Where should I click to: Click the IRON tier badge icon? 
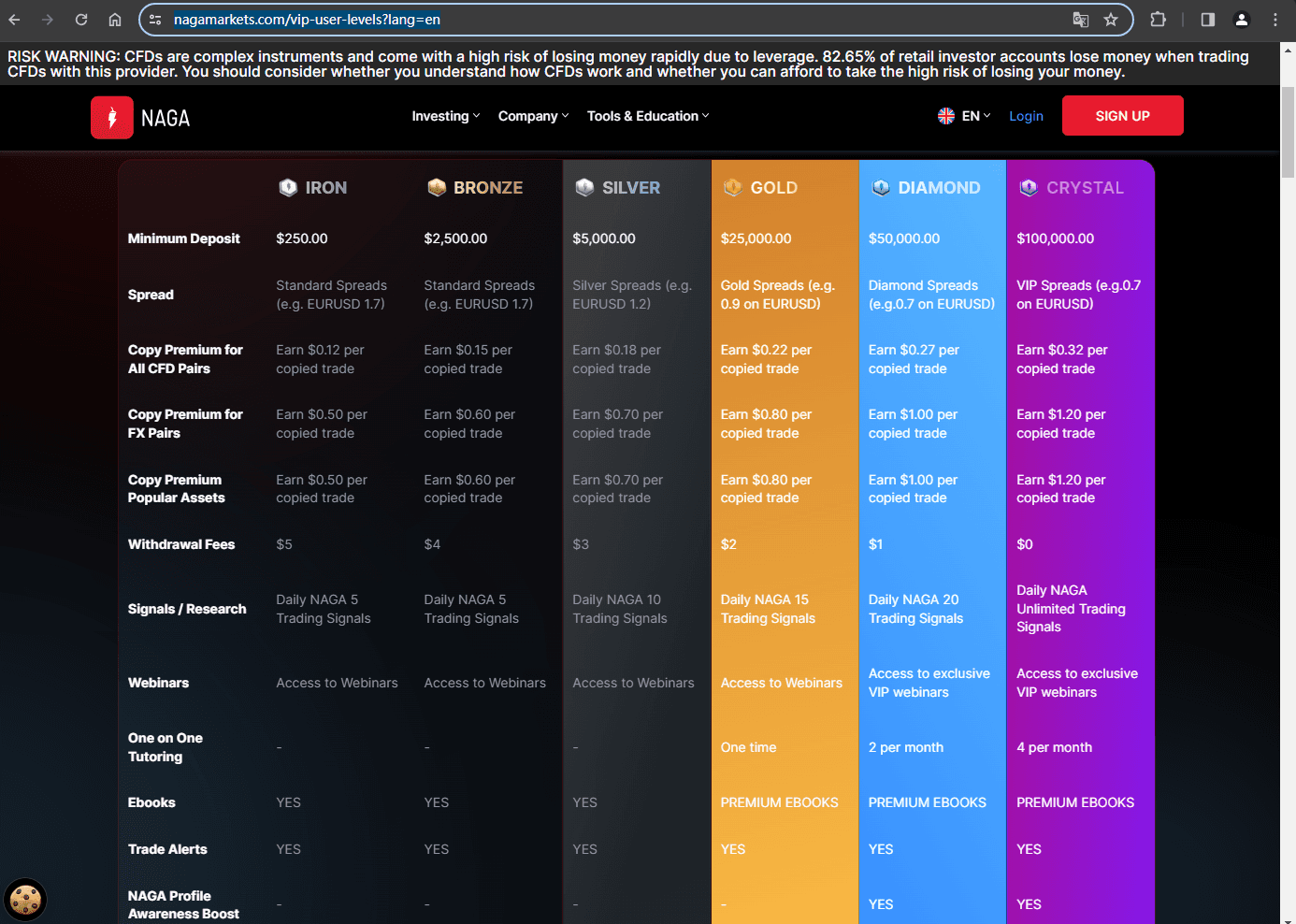coord(288,187)
